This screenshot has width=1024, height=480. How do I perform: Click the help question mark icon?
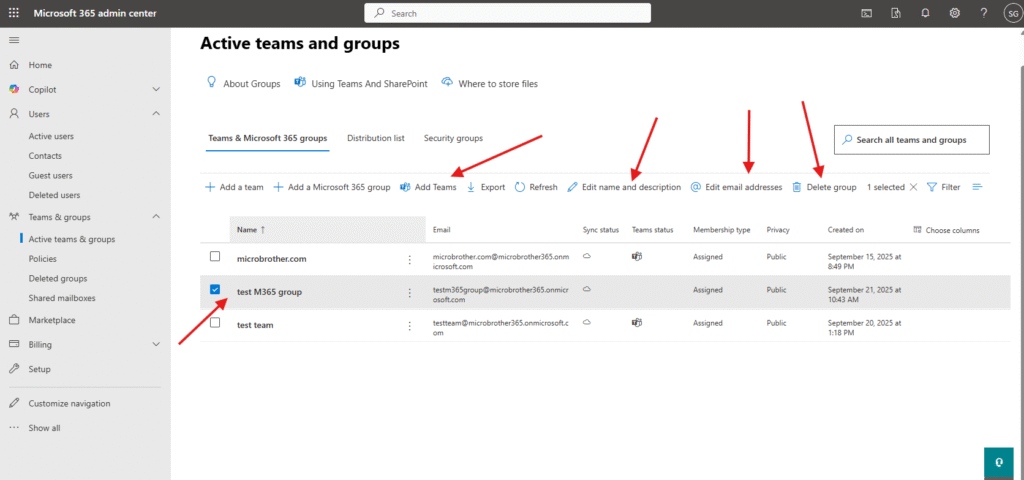tap(984, 13)
